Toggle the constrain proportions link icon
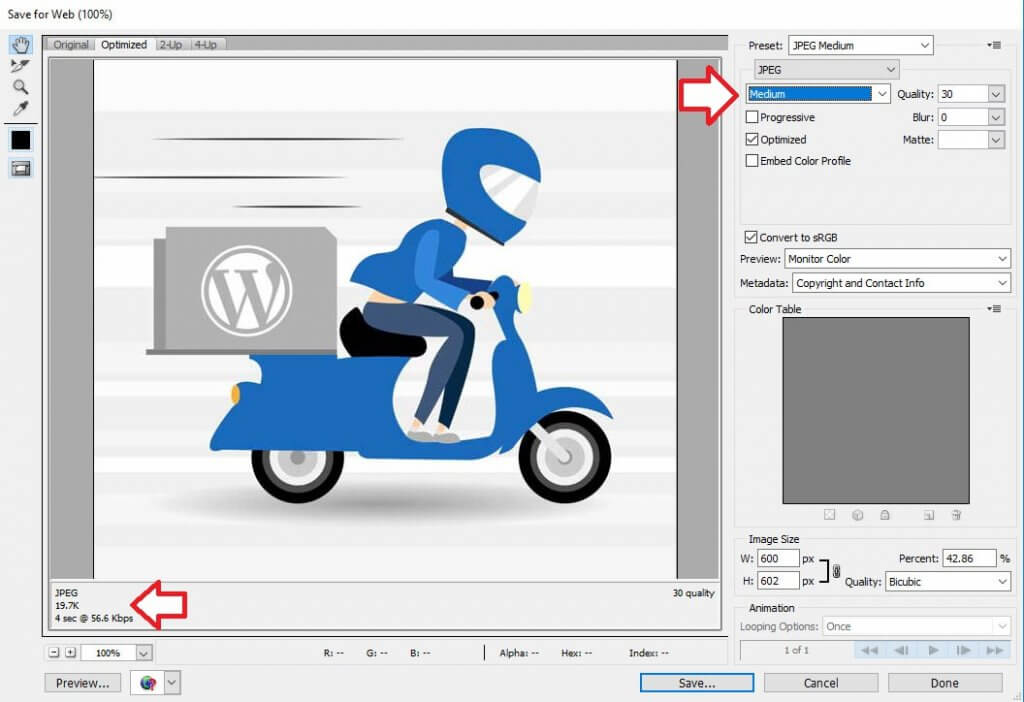The width and height of the screenshot is (1024, 702). point(836,571)
